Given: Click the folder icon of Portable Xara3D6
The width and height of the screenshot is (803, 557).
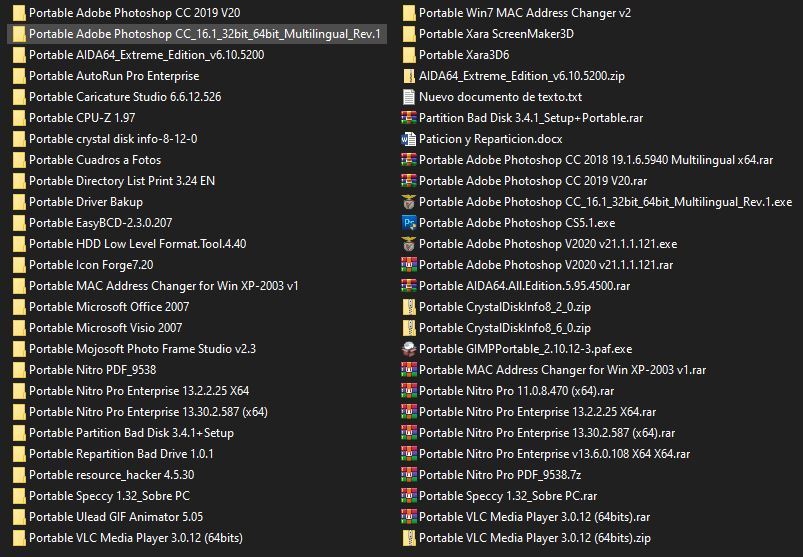Looking at the screenshot, I should pyautogui.click(x=408, y=55).
